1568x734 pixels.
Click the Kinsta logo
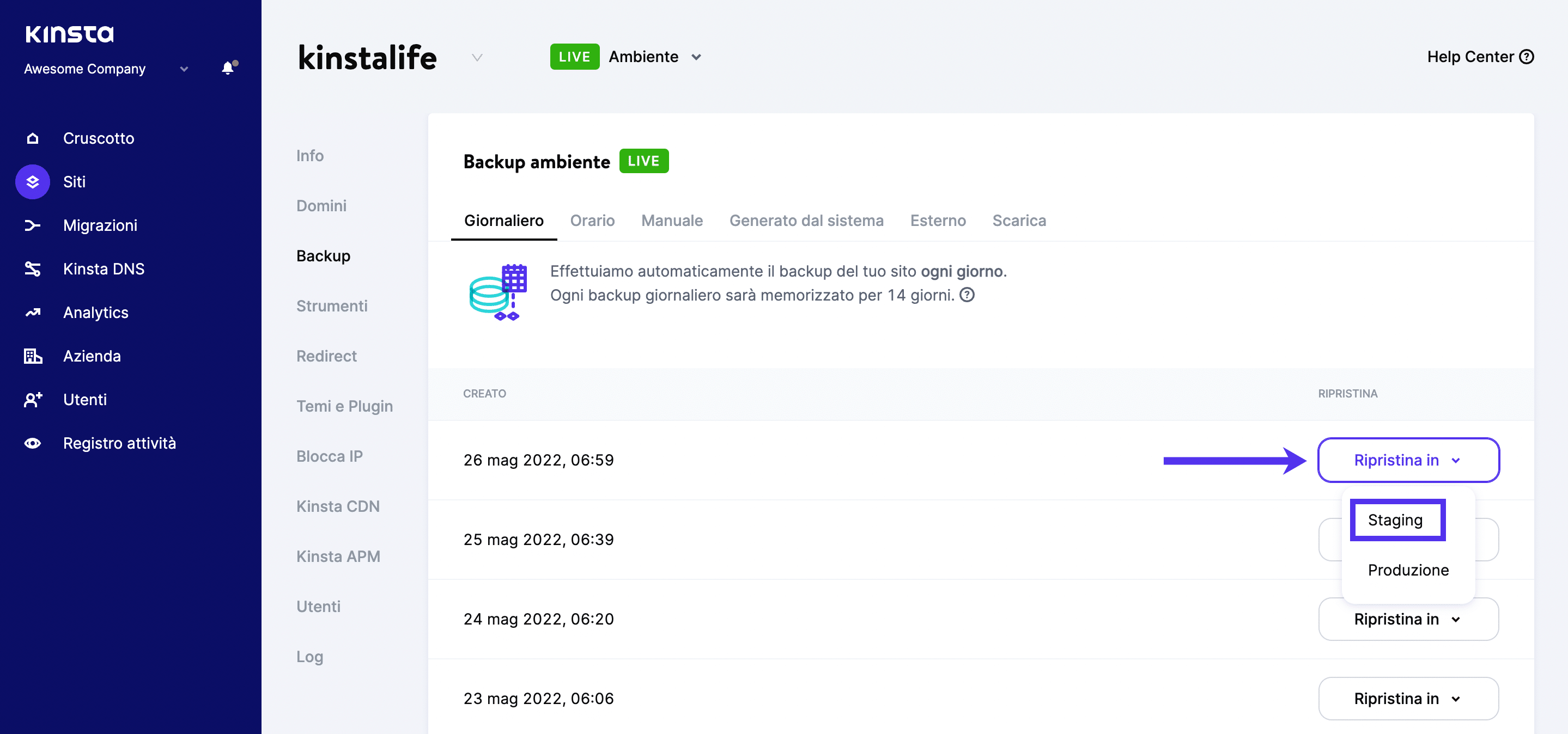[69, 34]
